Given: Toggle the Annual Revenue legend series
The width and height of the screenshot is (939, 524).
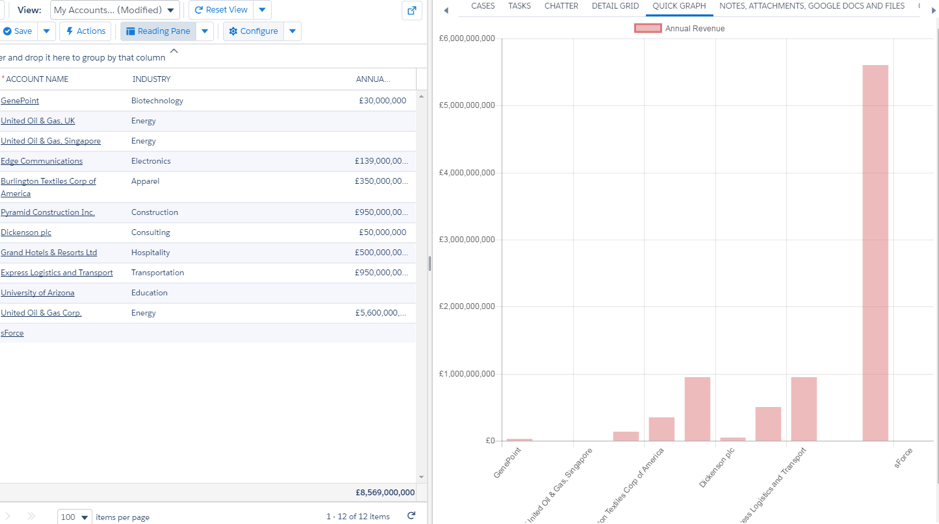Looking at the screenshot, I should (x=679, y=28).
